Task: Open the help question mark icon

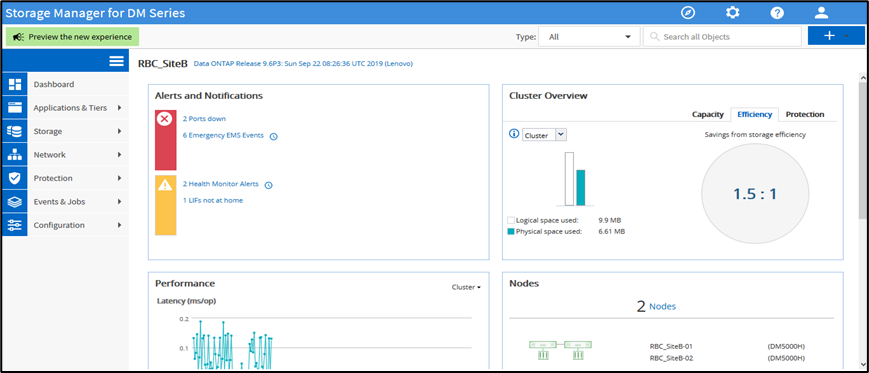Action: point(777,13)
